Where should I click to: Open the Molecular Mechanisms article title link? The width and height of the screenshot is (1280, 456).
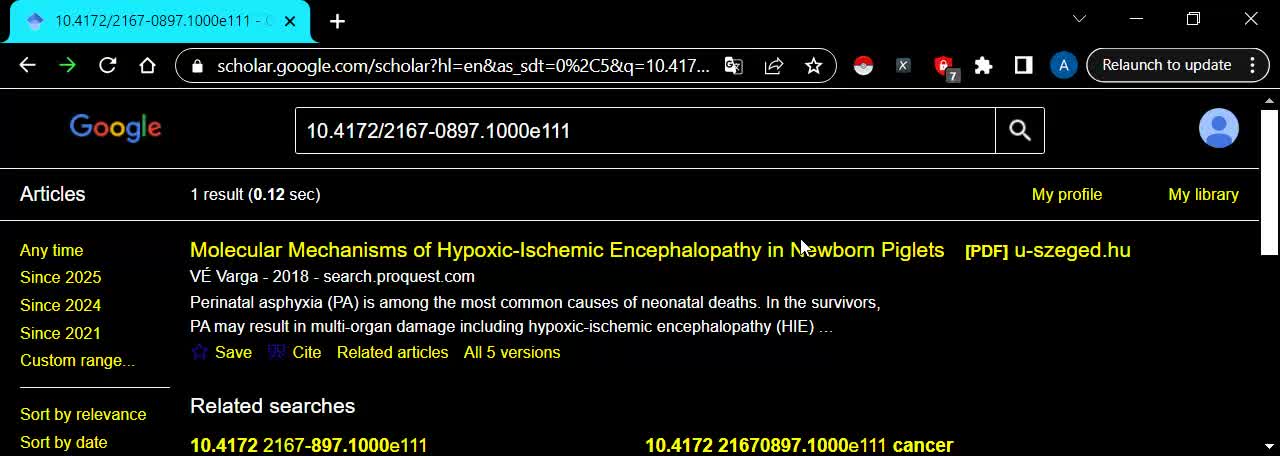[566, 250]
